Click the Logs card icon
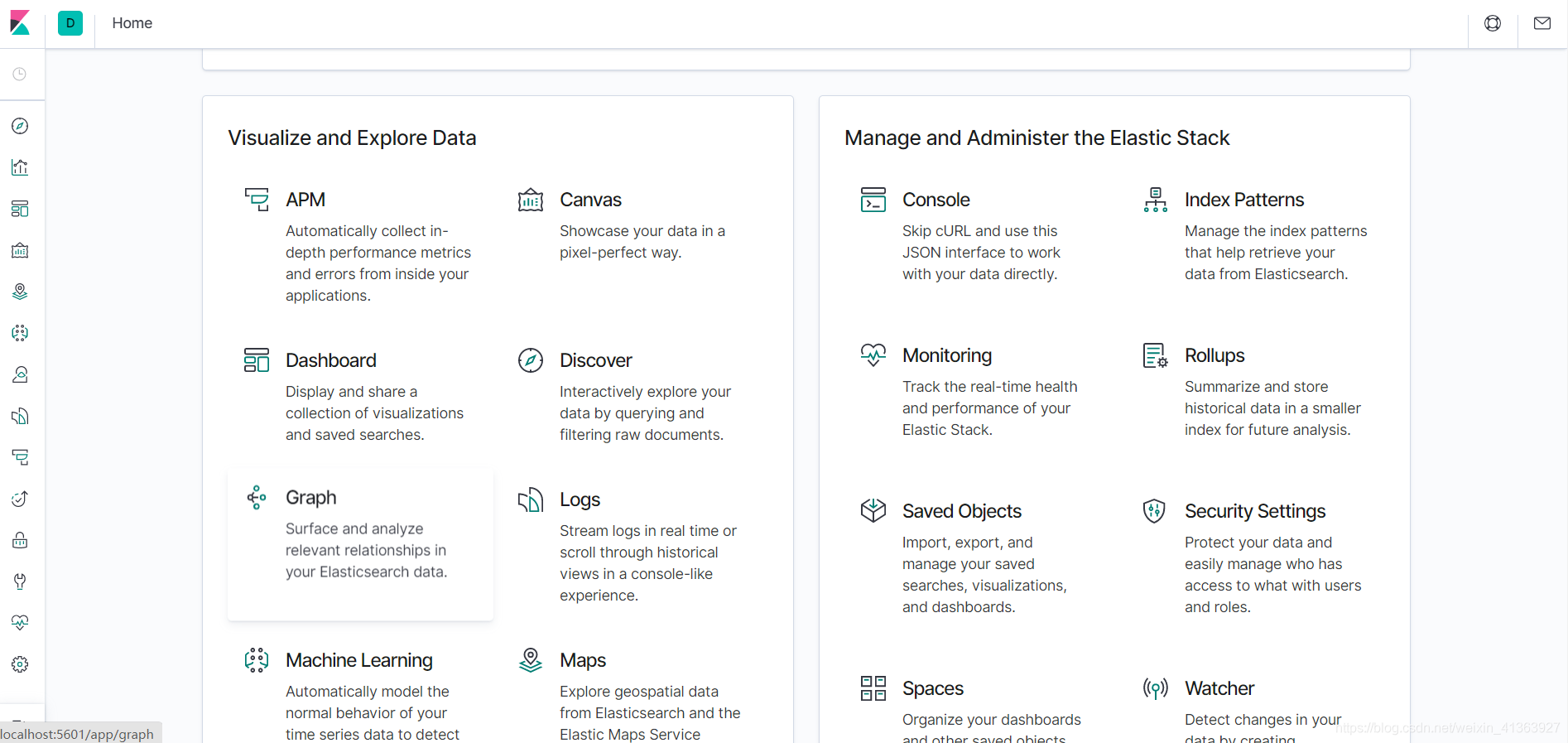 (x=531, y=499)
